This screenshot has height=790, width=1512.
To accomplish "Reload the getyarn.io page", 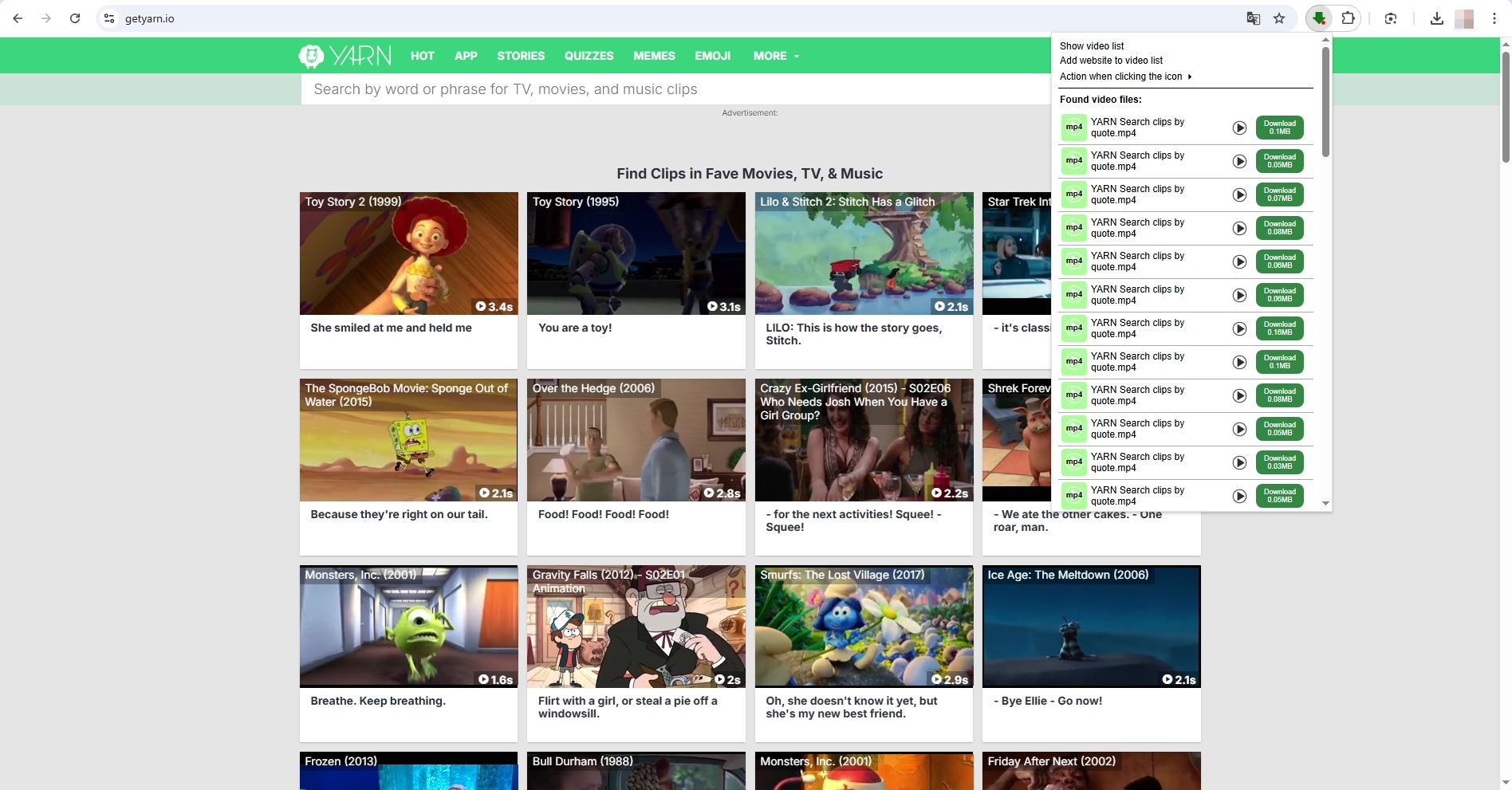I will pos(75,18).
